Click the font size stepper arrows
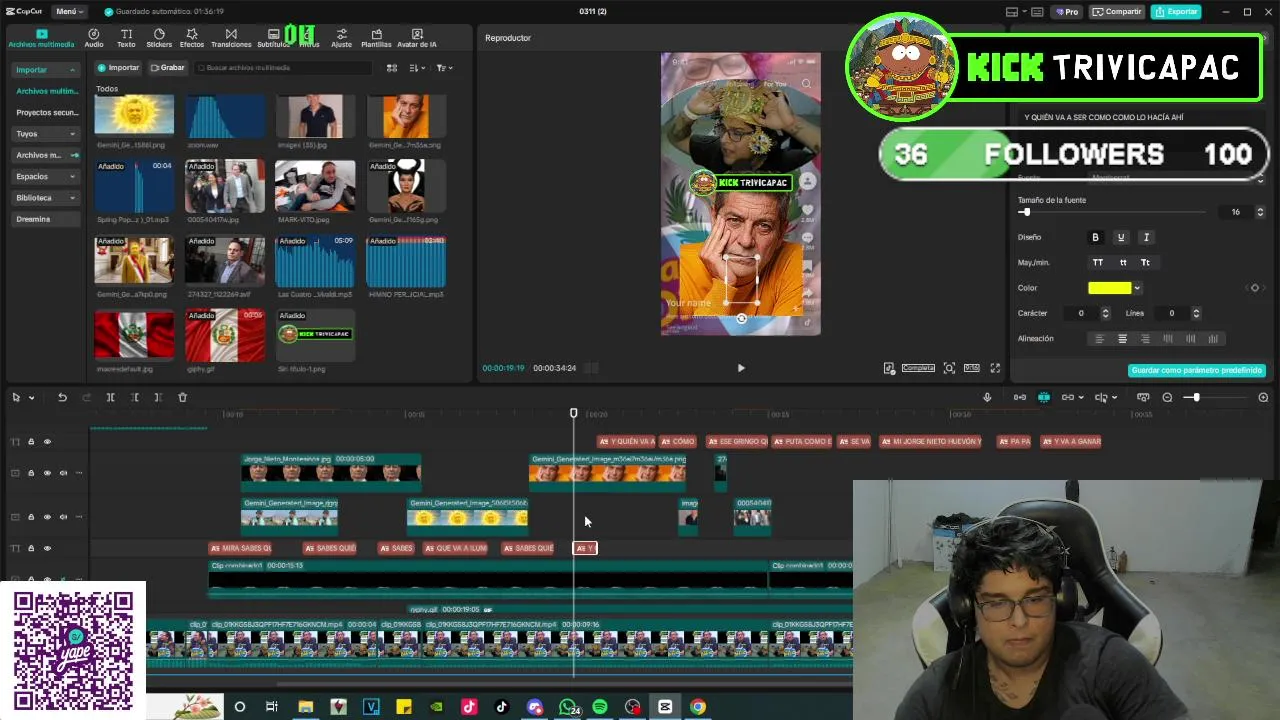Viewport: 1280px width, 720px height. click(x=1260, y=212)
